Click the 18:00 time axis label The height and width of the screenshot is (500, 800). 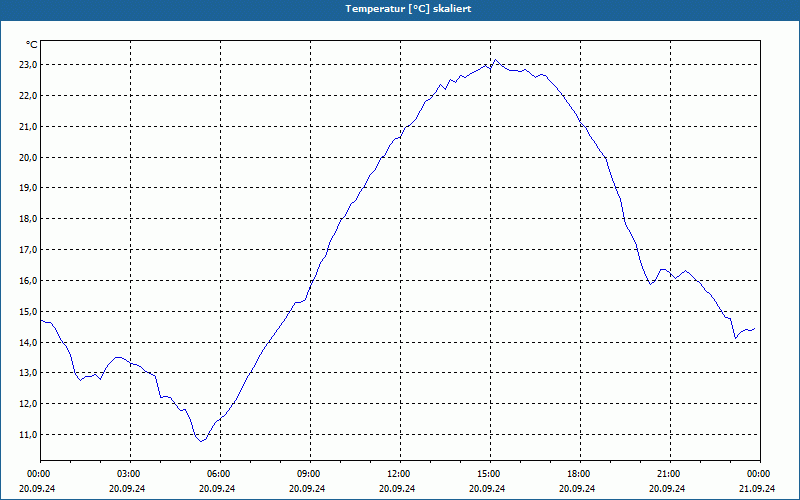tap(578, 474)
